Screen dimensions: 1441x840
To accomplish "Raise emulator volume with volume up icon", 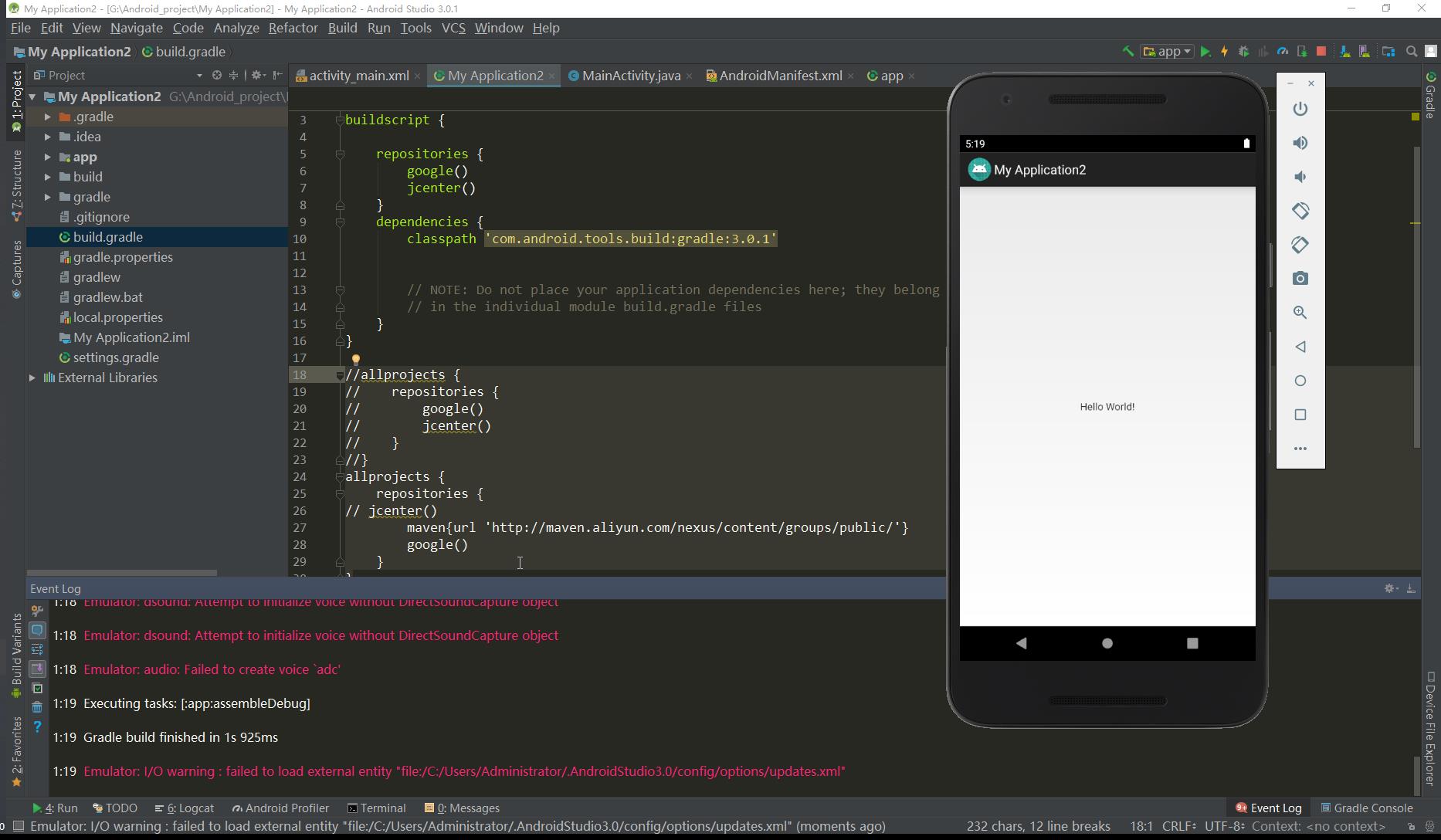I will click(1300, 143).
